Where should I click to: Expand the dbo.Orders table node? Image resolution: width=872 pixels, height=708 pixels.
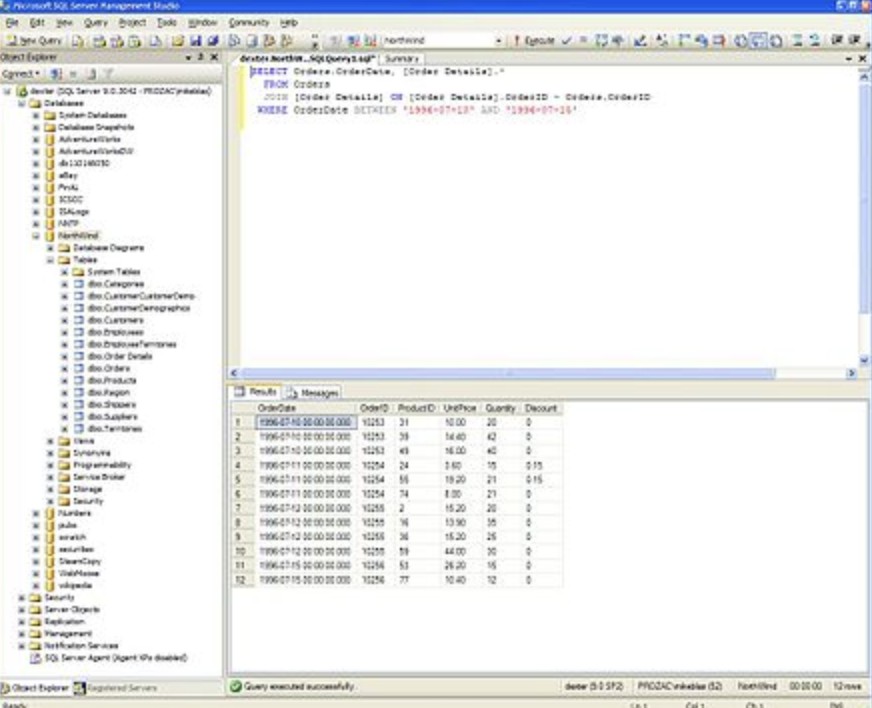click(65, 368)
